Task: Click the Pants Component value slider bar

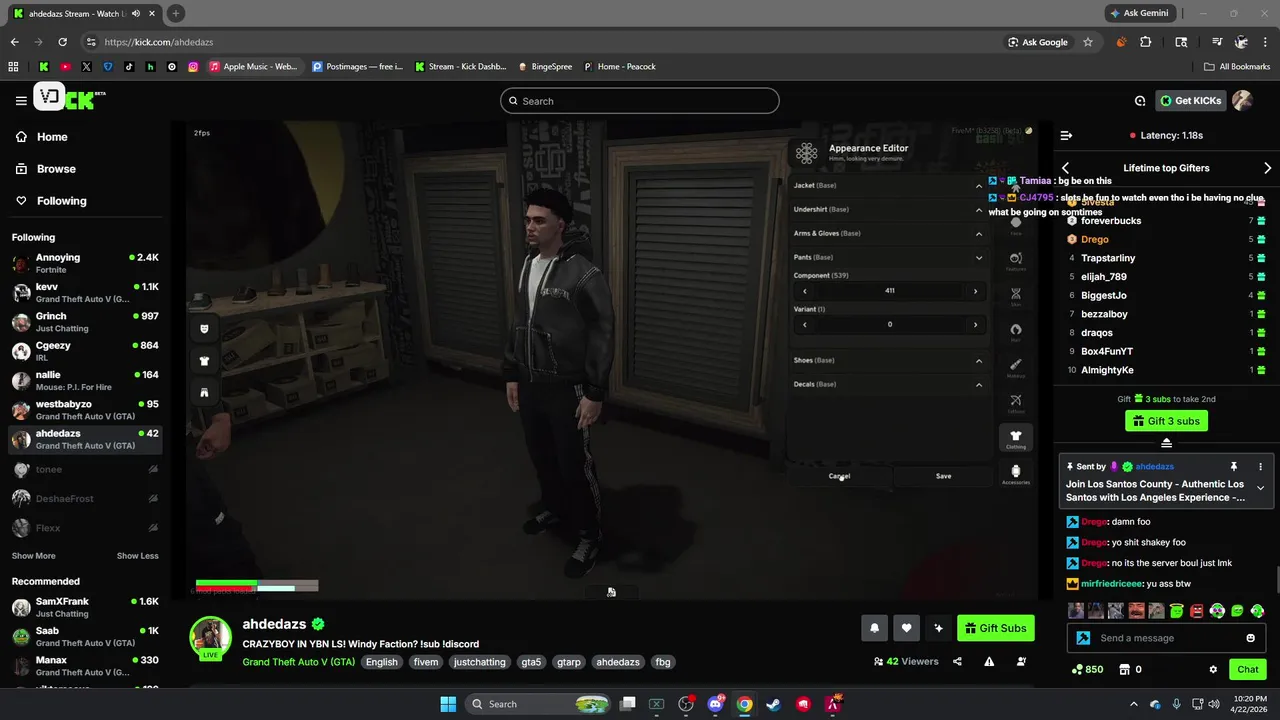Action: click(890, 291)
